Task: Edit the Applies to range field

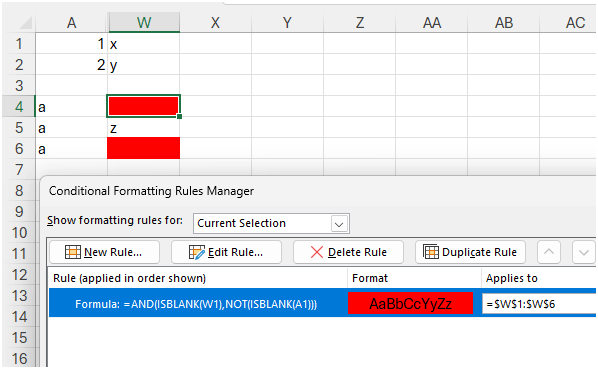Action: click(x=539, y=304)
